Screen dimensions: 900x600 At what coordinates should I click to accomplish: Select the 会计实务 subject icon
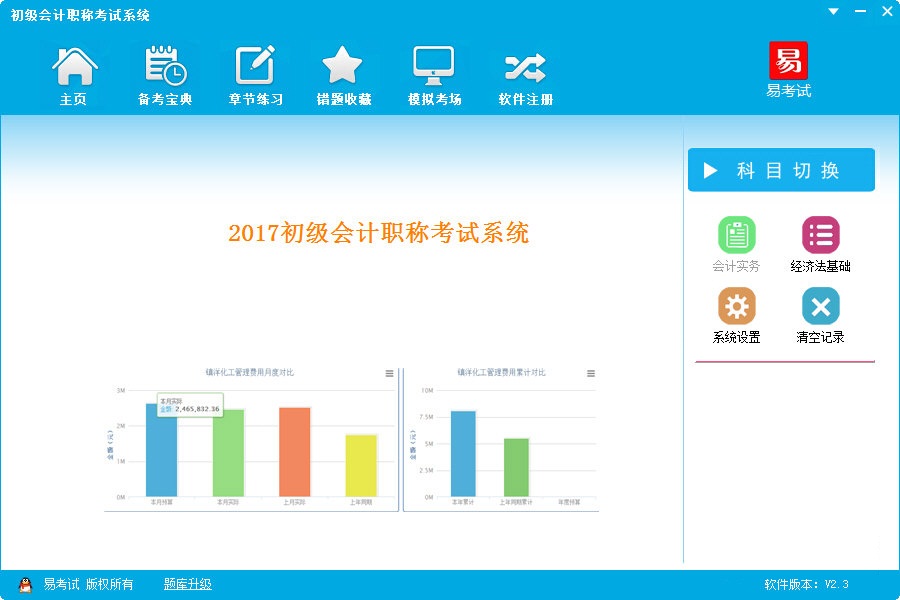[x=736, y=237]
